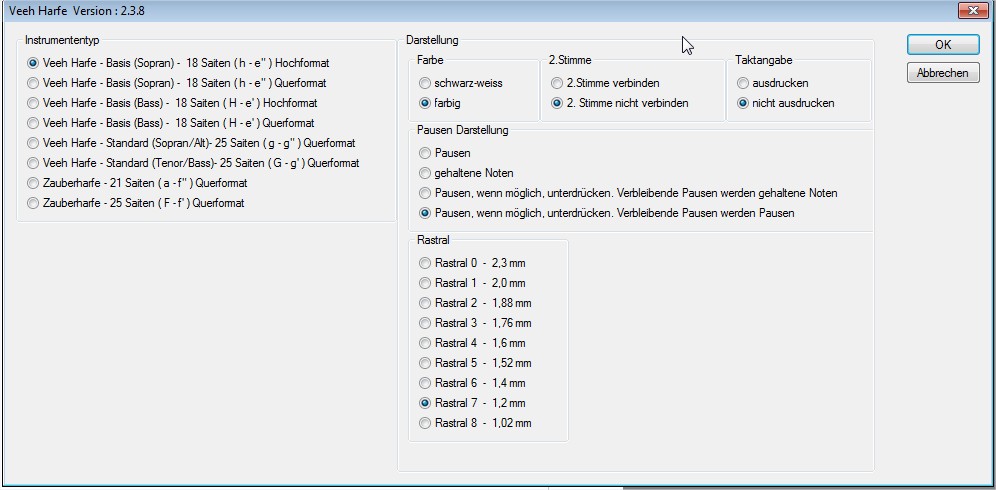The width and height of the screenshot is (996, 490).
Task: Select Veeh Harfe Basis (Bass) Querformat
Action: click(x=34, y=123)
